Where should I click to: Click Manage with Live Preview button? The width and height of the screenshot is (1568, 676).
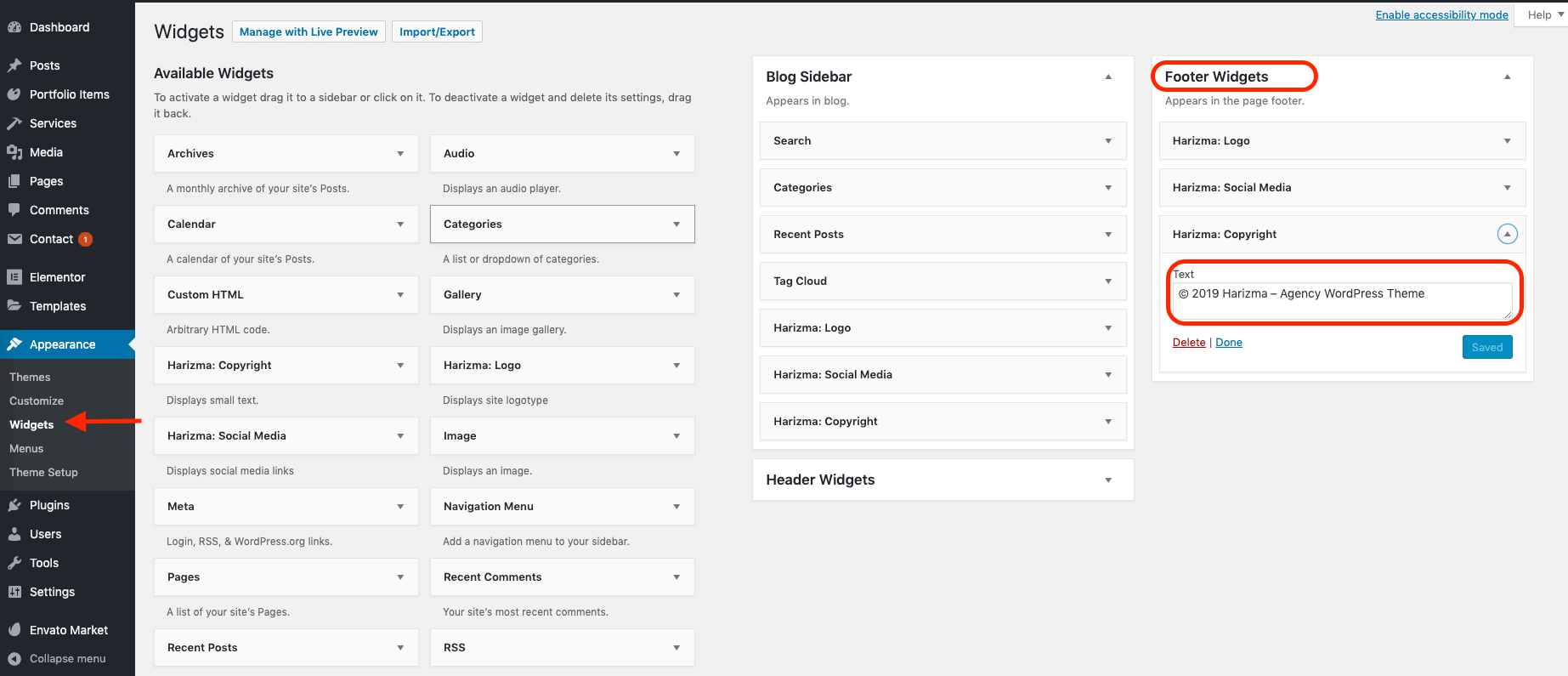(x=309, y=32)
